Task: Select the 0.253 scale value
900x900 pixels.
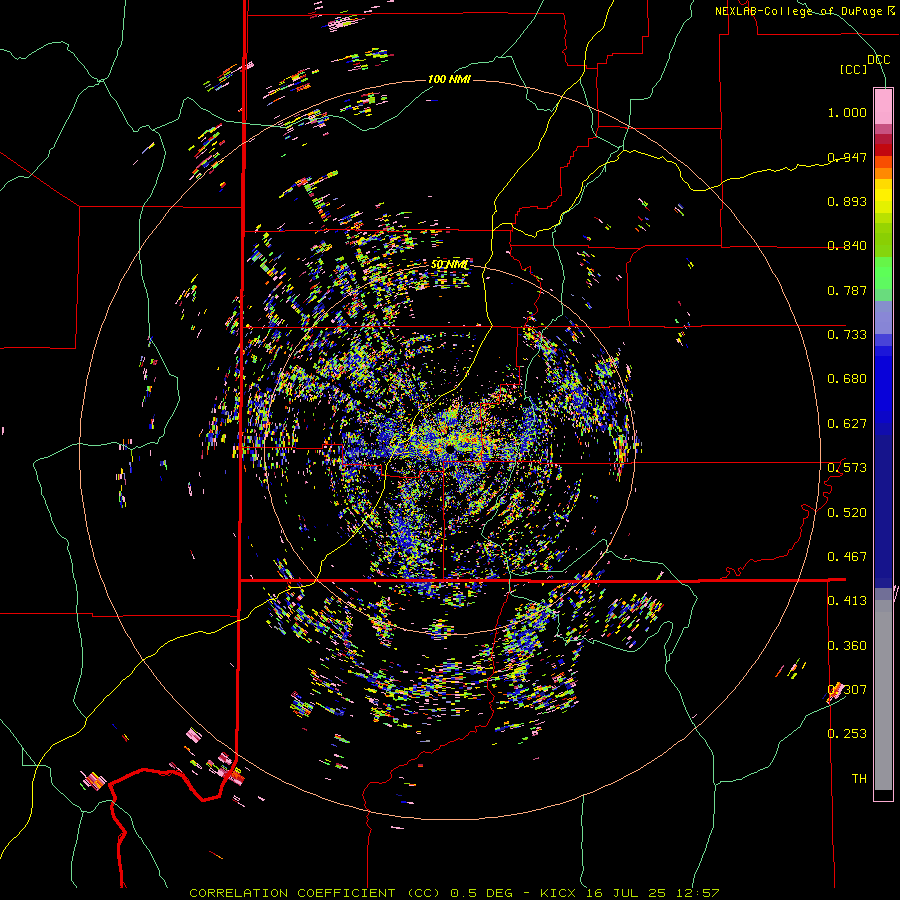Action: tap(847, 734)
